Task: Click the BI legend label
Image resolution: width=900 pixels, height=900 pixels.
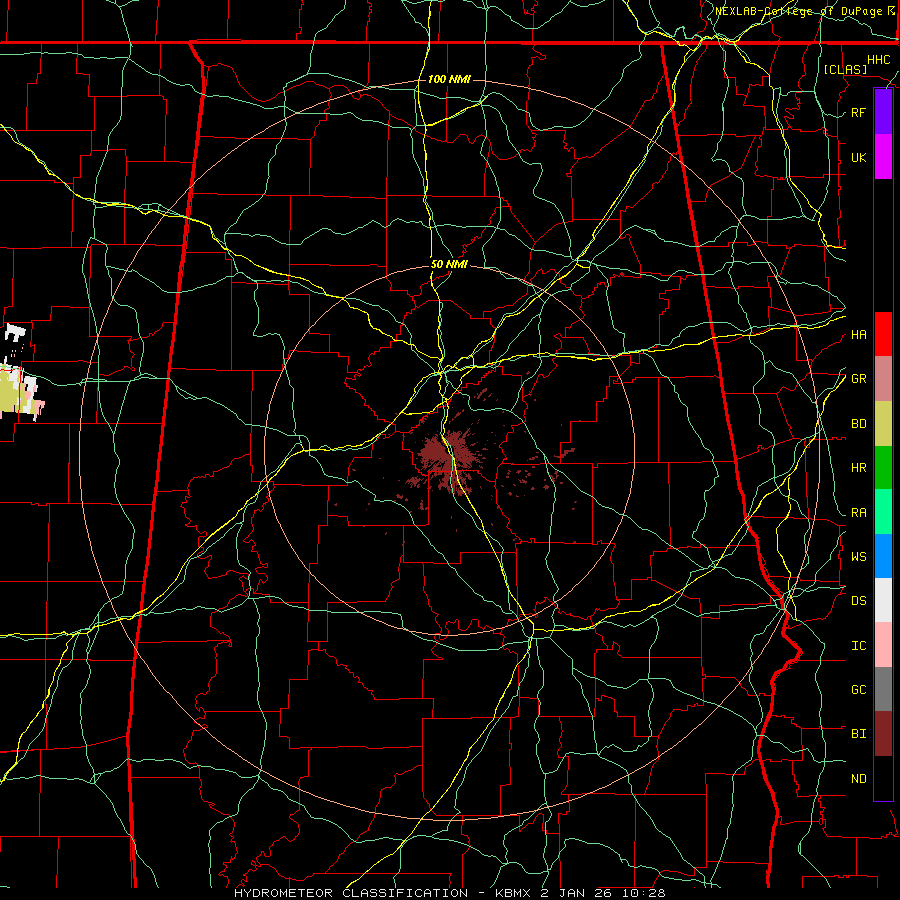Action: [x=858, y=734]
